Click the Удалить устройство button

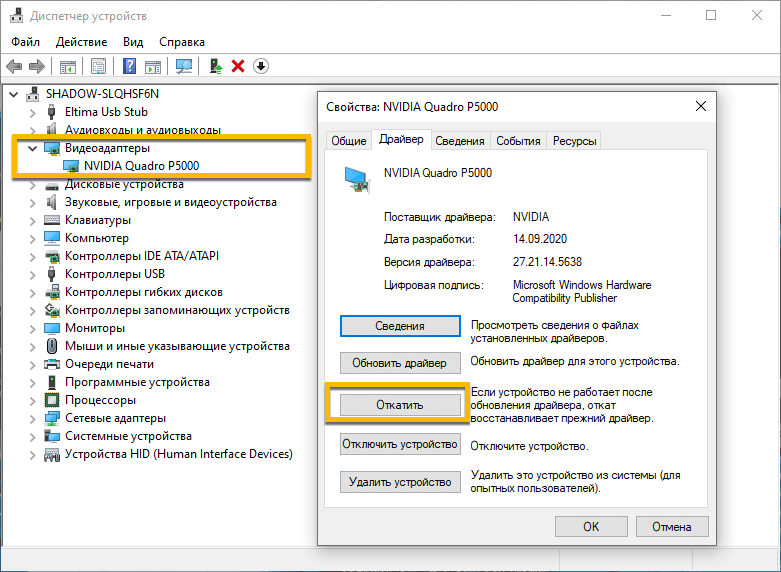[400, 482]
